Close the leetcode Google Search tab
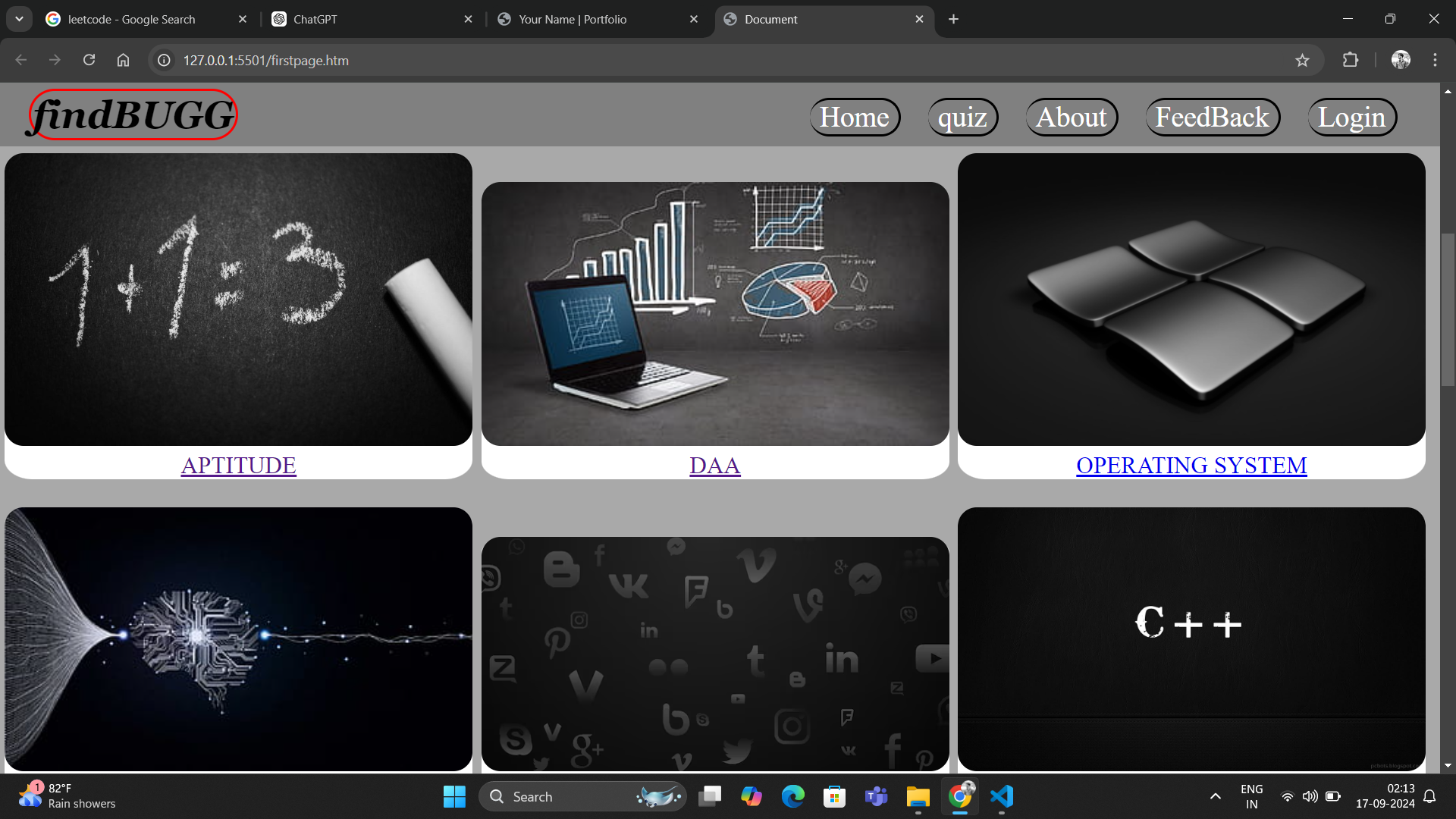The image size is (1456, 819). coord(243,19)
